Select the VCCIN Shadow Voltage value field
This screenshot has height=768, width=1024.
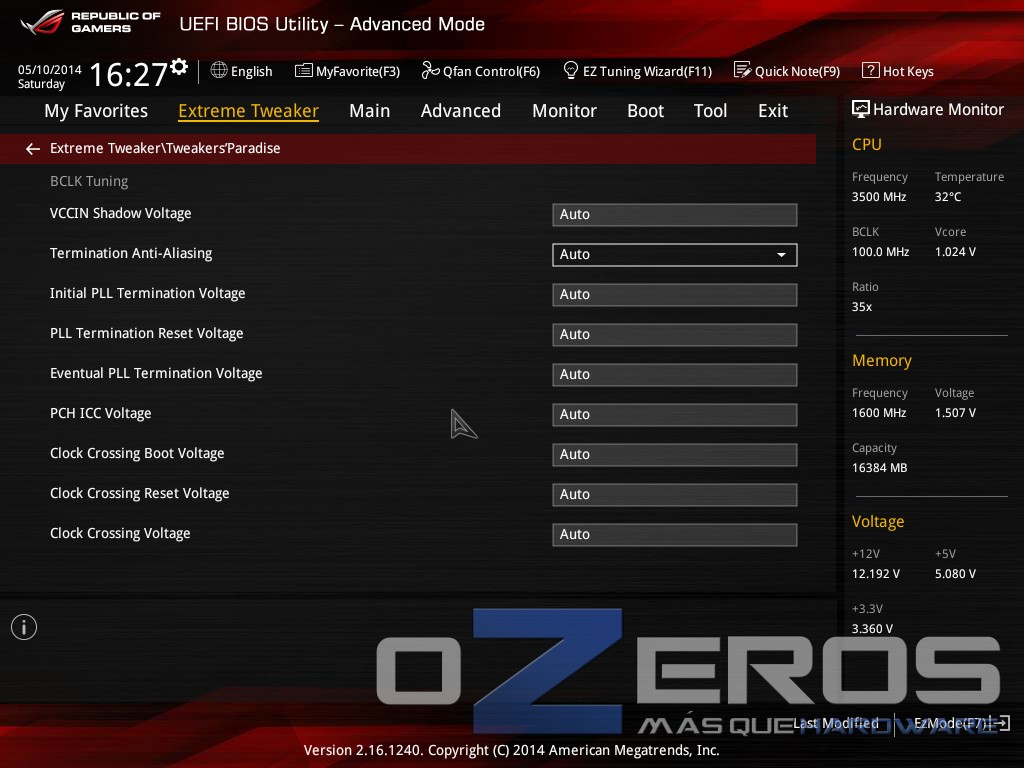tap(675, 215)
